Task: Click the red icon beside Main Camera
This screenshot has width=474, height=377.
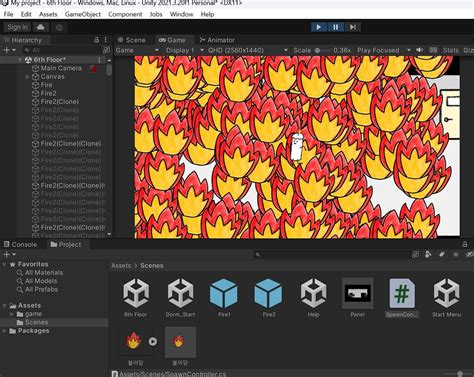Action: pyautogui.click(x=93, y=69)
